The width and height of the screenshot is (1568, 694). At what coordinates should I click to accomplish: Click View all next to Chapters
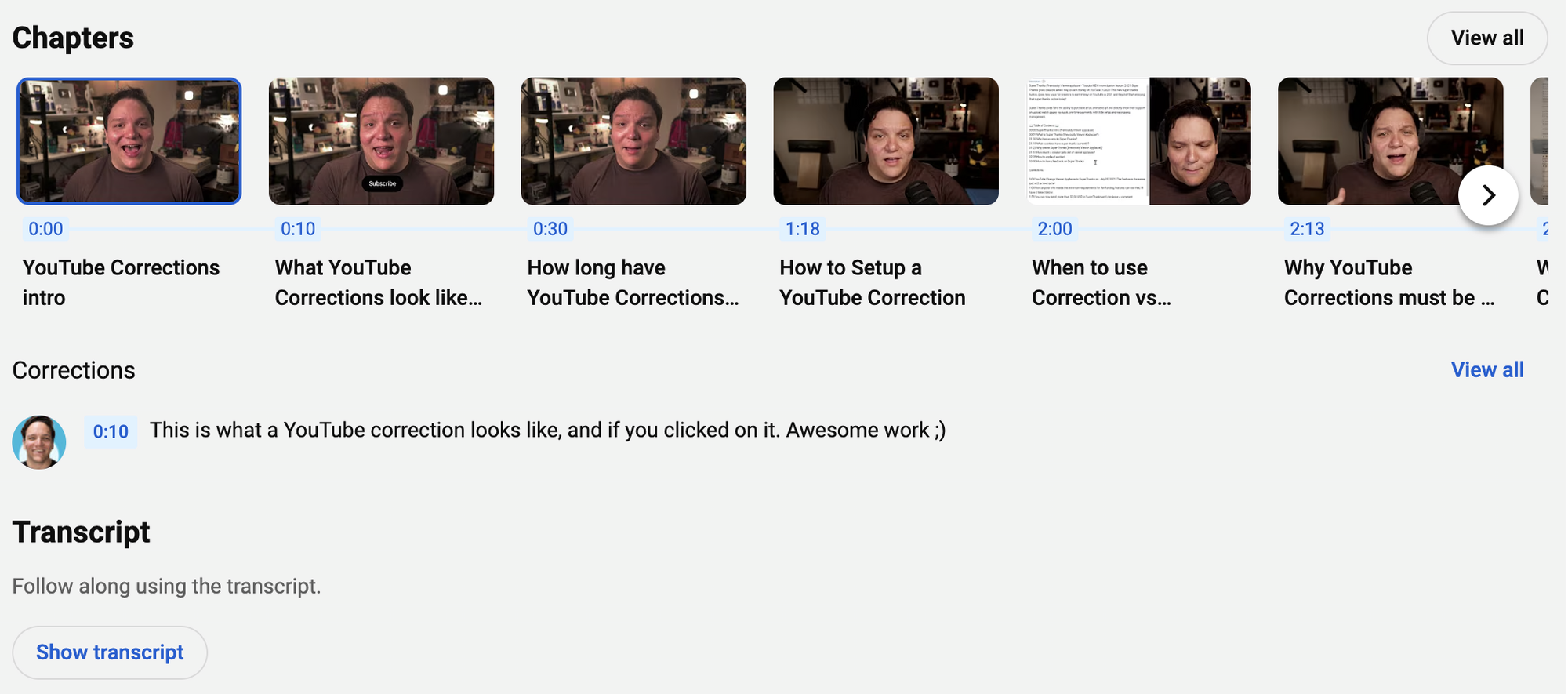coord(1487,38)
